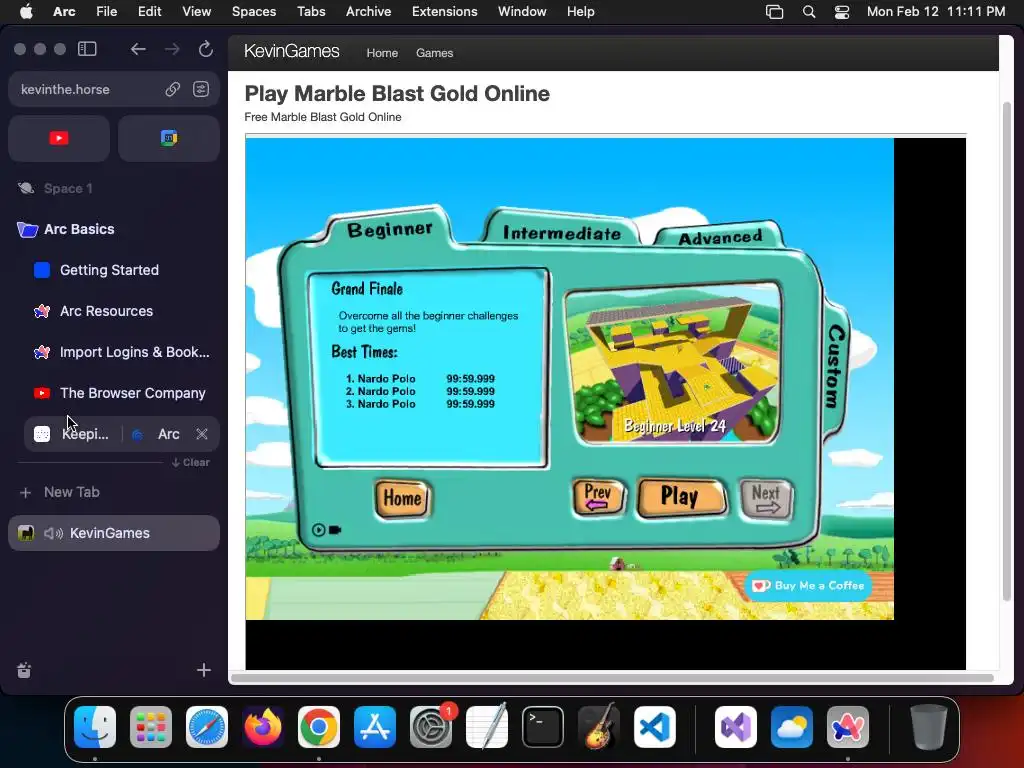Viewport: 1024px width, 768px height.
Task: Open the Extensions menu
Action: point(444,11)
